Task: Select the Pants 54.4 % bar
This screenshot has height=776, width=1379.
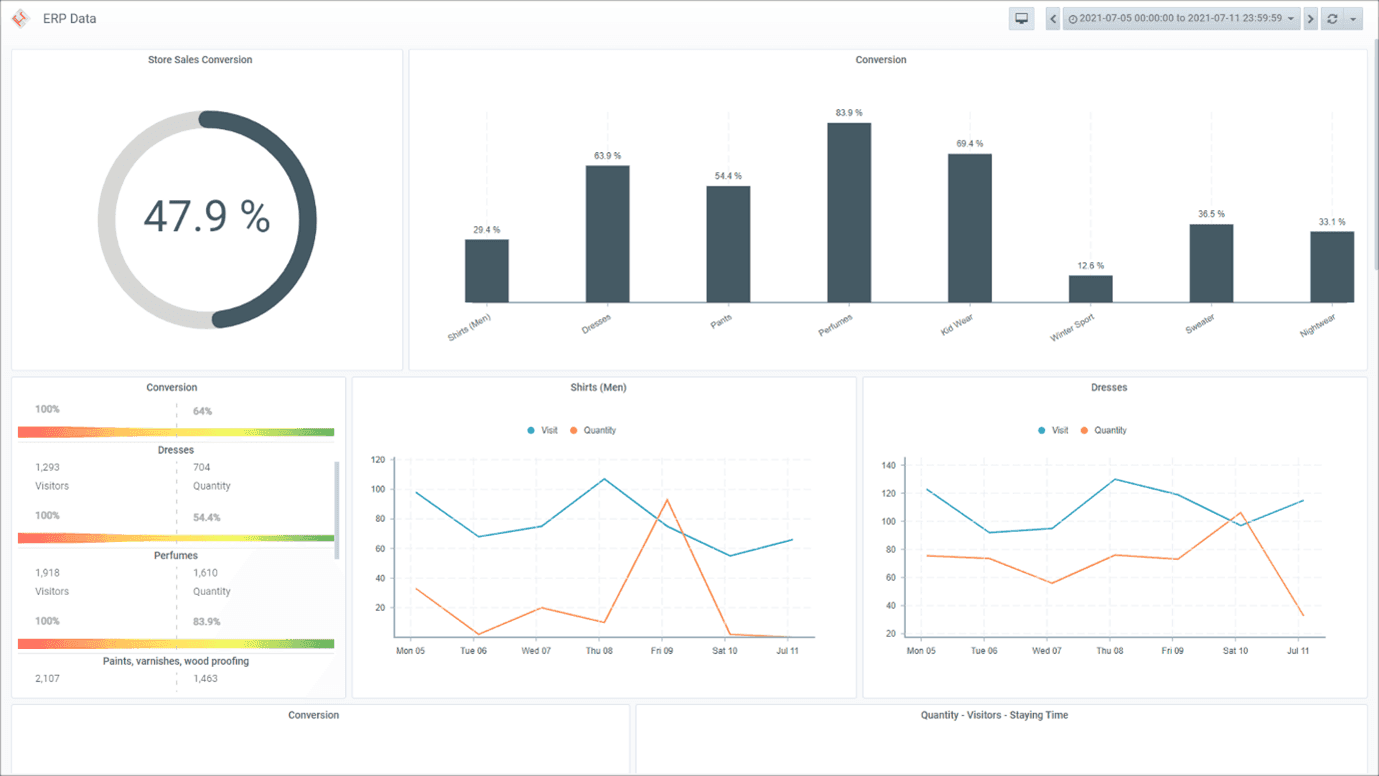Action: (x=728, y=244)
